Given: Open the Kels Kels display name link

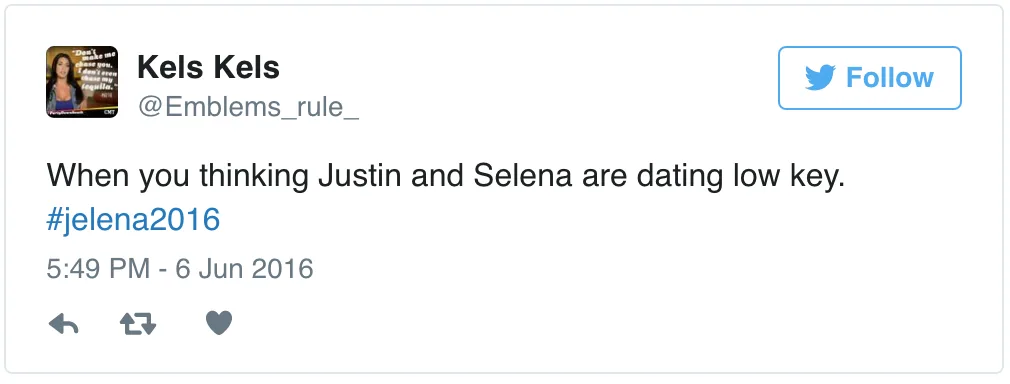Looking at the screenshot, I should click(209, 67).
